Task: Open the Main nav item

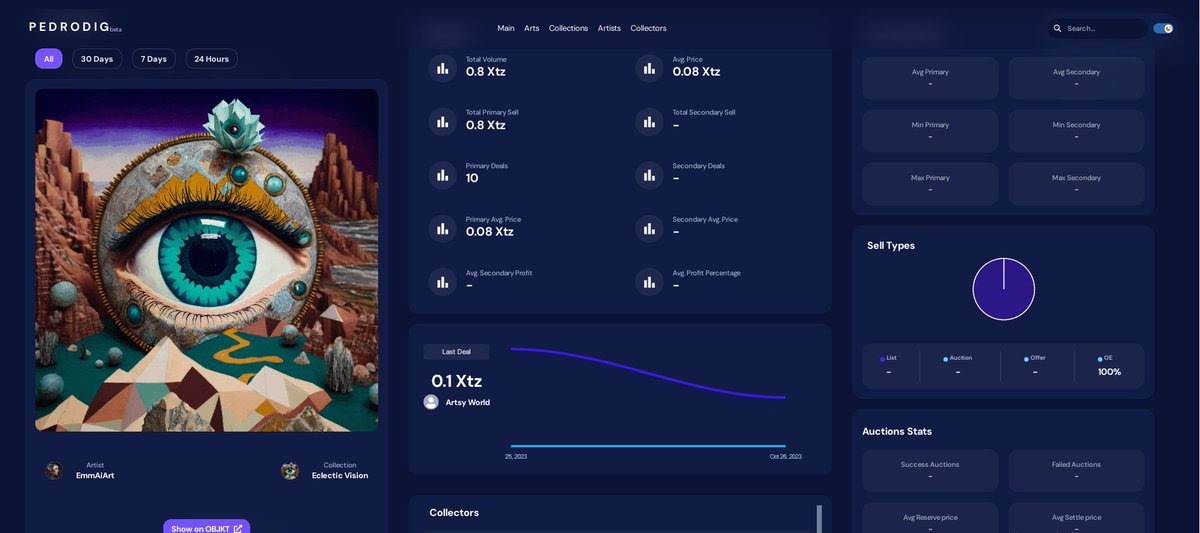Action: pos(506,28)
